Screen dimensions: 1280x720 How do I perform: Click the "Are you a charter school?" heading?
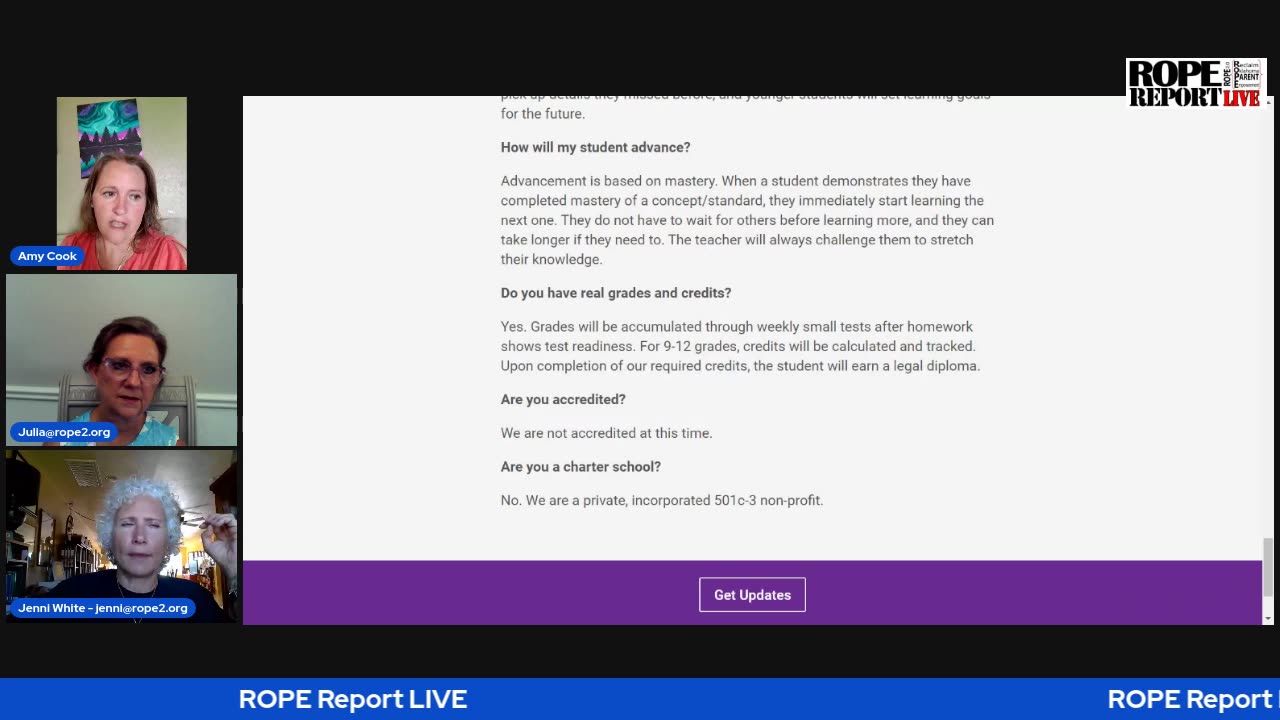click(x=581, y=467)
